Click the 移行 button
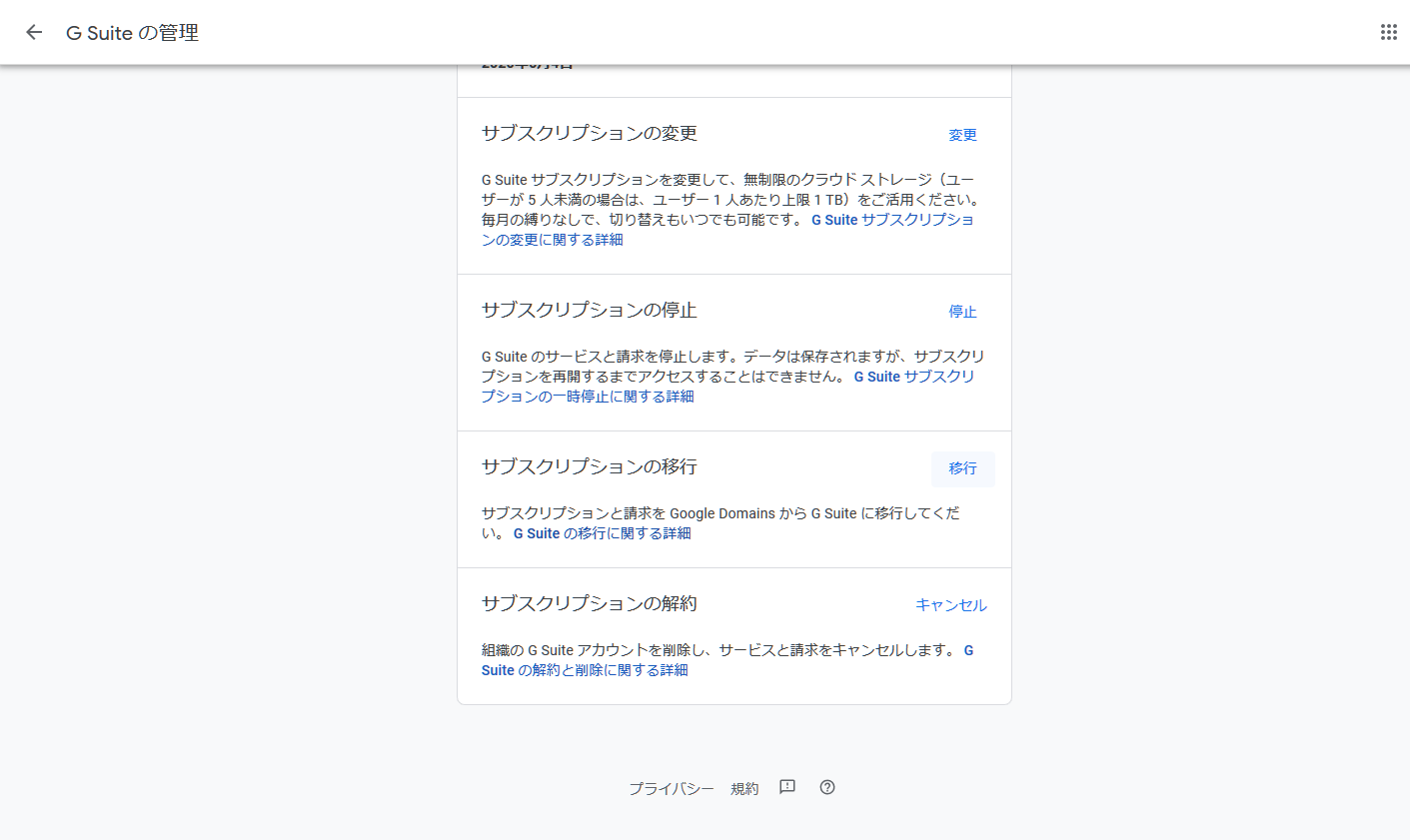This screenshot has height=840, width=1410. pos(963,468)
